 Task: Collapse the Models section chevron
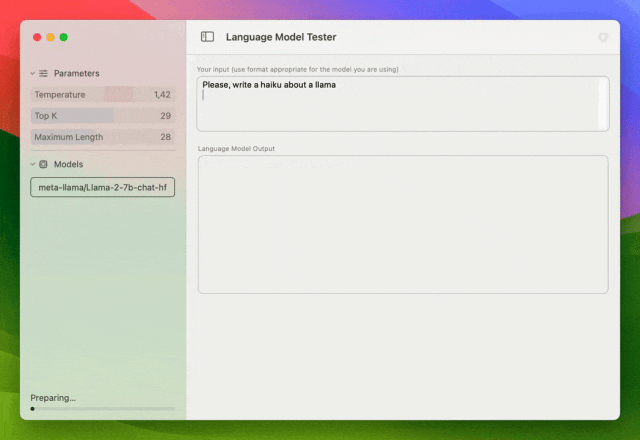(33, 164)
